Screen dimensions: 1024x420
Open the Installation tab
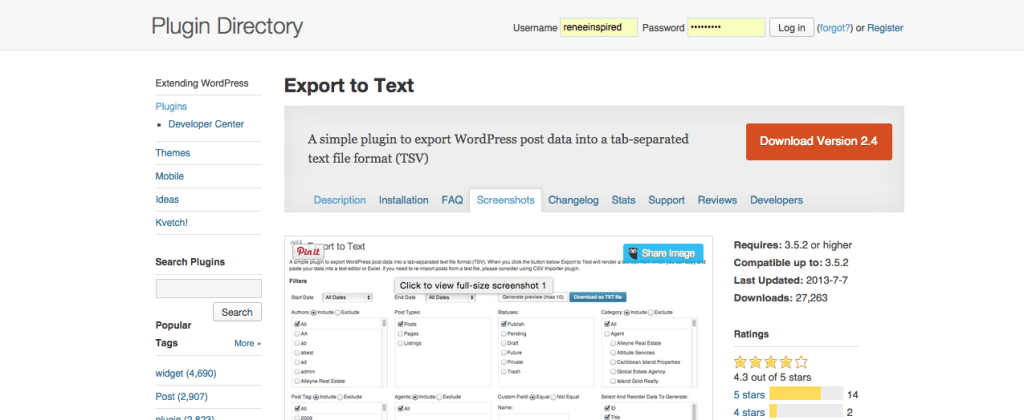point(403,200)
